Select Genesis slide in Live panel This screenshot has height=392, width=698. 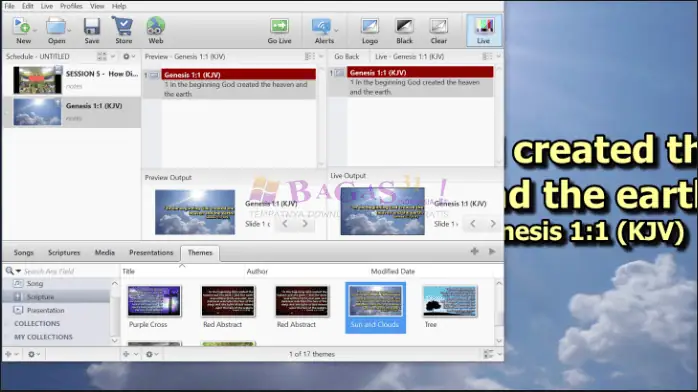(x=420, y=81)
